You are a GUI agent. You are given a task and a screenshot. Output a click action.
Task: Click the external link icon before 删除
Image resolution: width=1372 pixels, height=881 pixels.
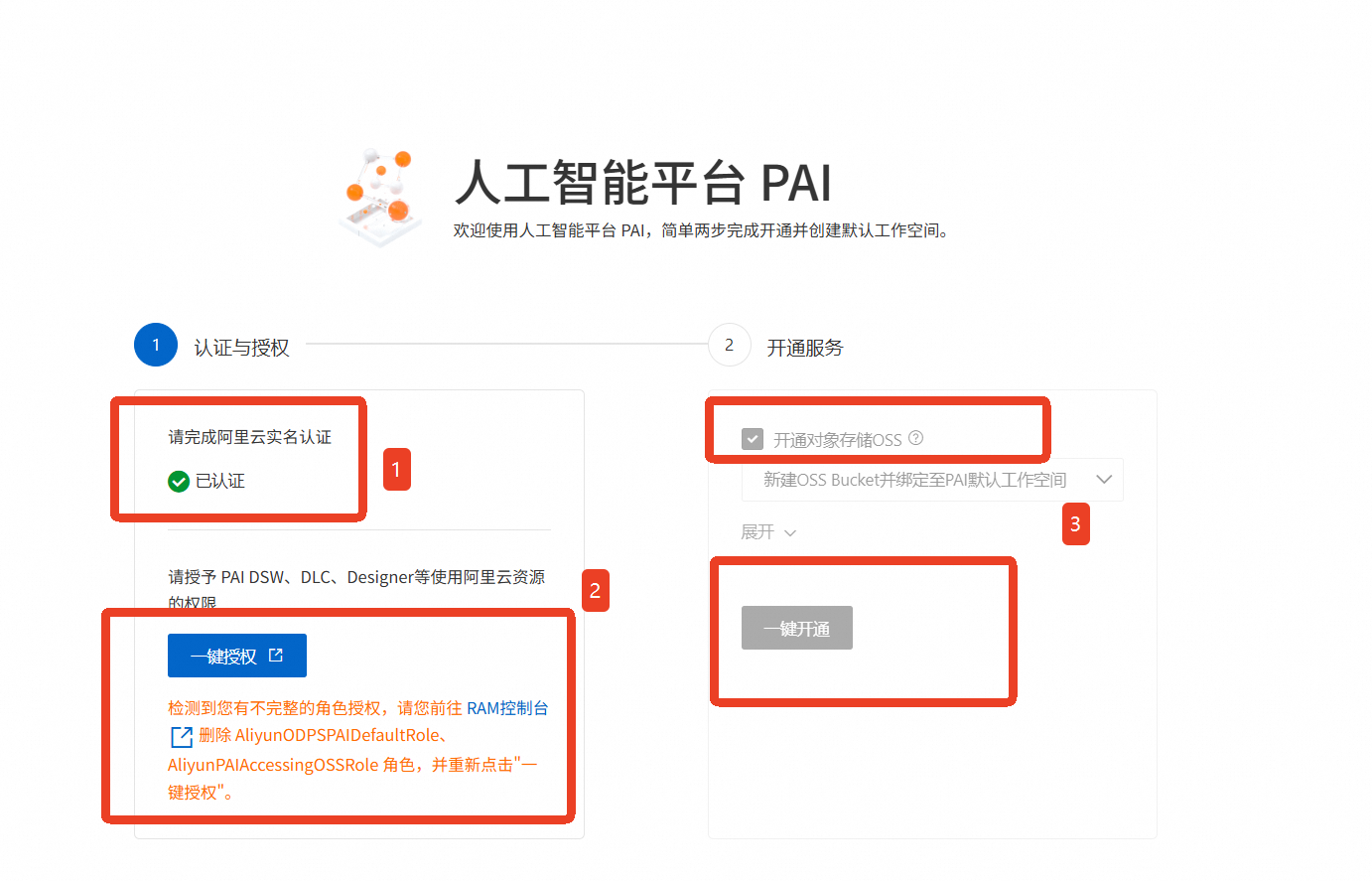(x=182, y=737)
